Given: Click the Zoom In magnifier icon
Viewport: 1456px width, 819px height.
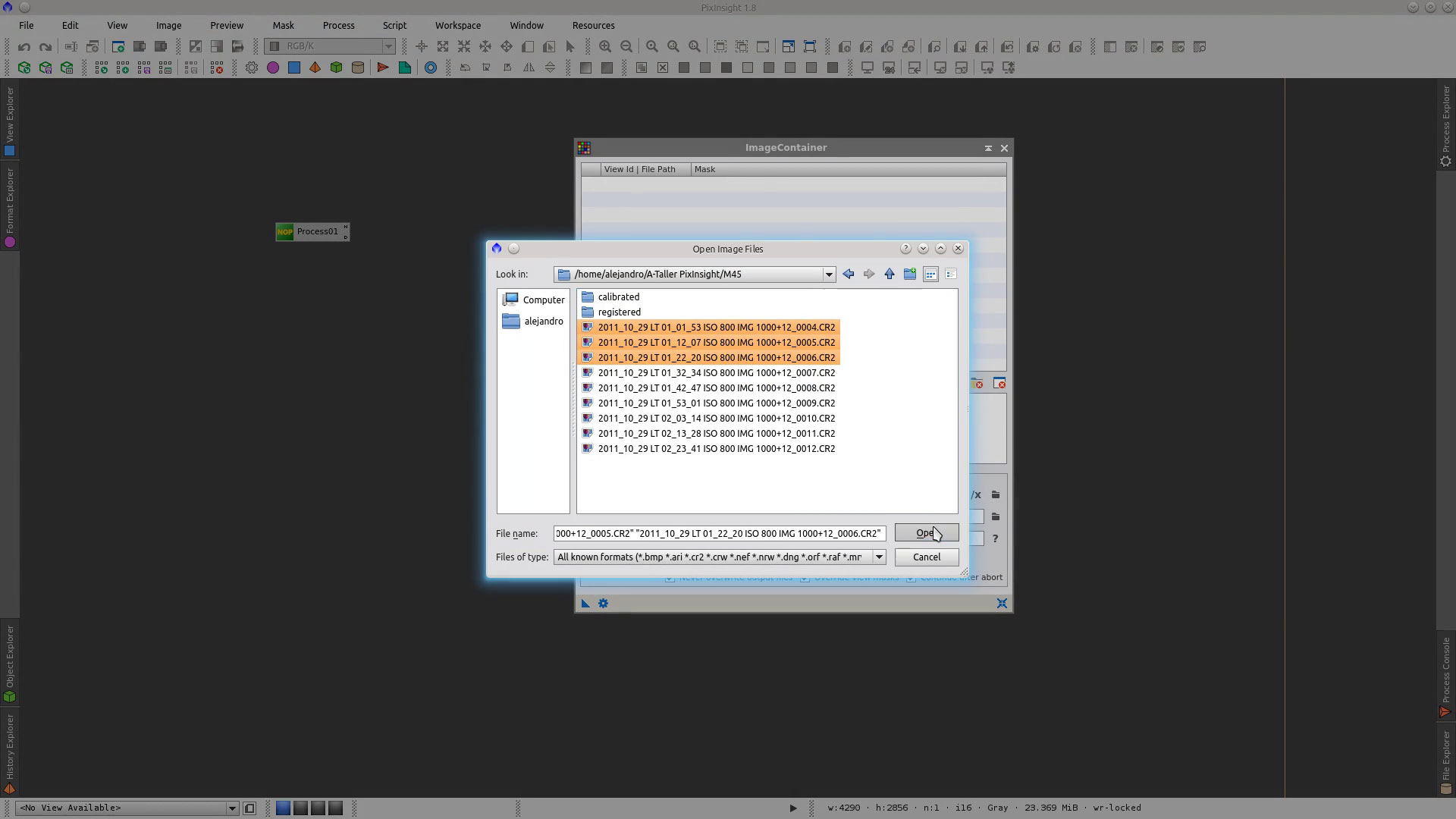Looking at the screenshot, I should (x=605, y=47).
